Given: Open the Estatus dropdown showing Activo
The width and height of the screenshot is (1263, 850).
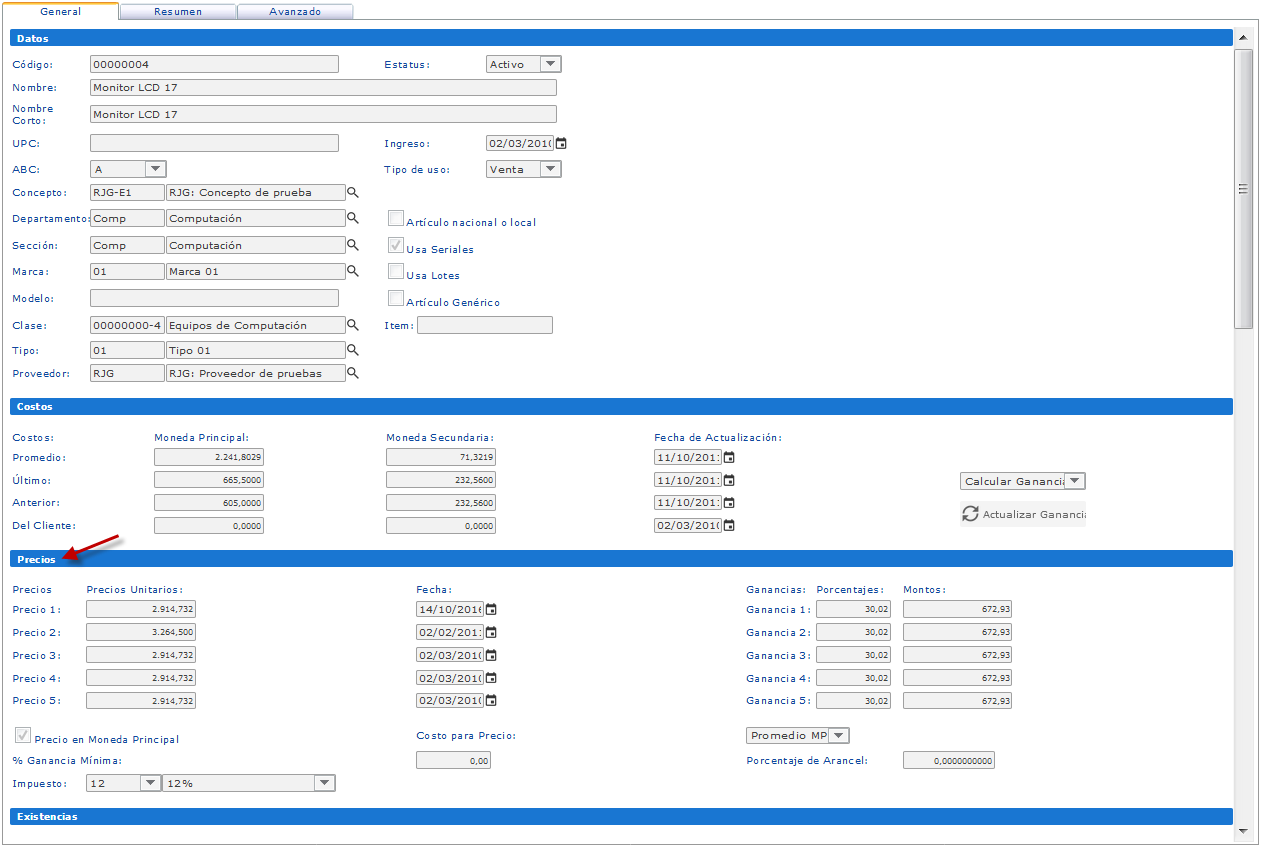Looking at the screenshot, I should [x=550, y=64].
